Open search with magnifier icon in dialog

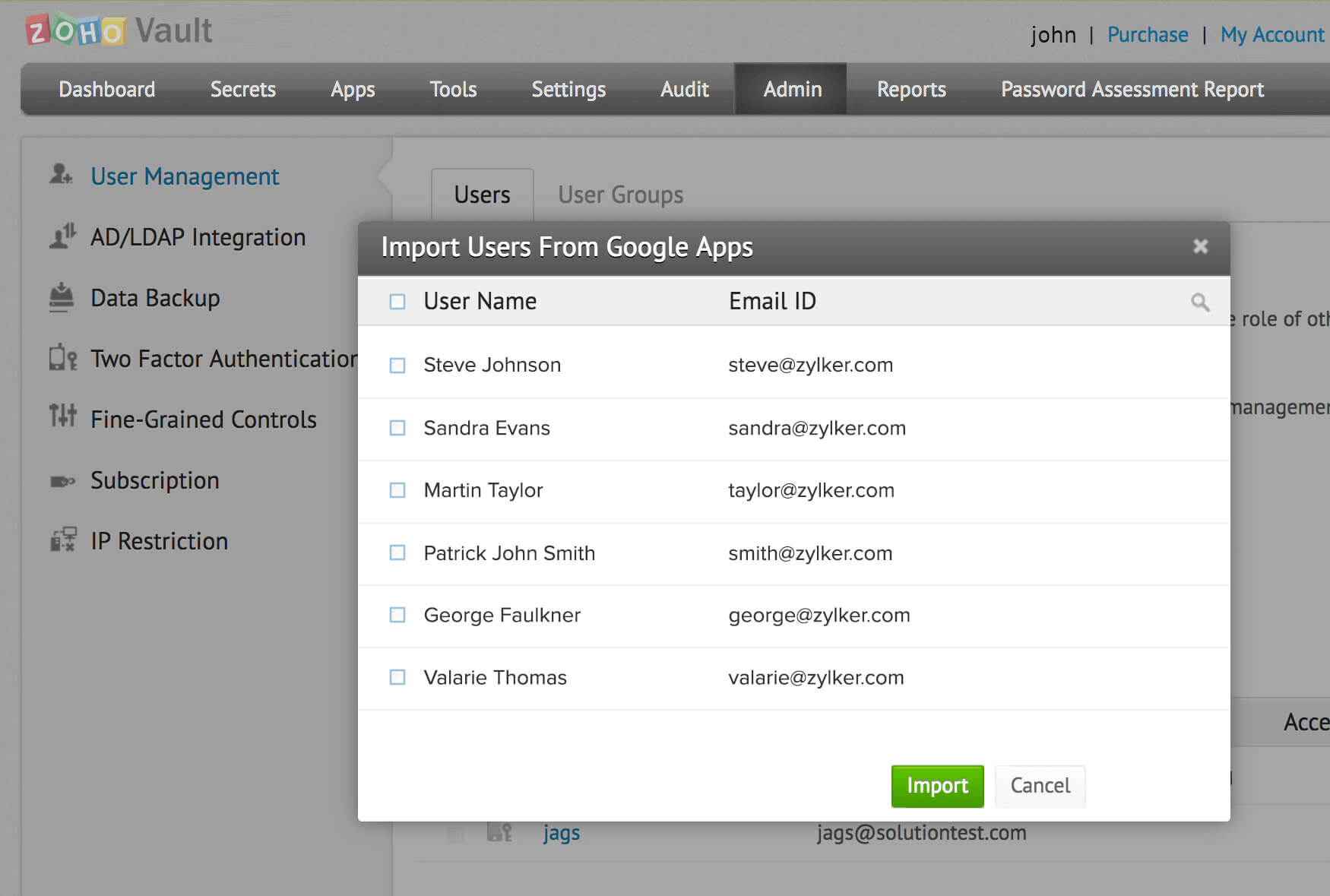click(x=1200, y=302)
